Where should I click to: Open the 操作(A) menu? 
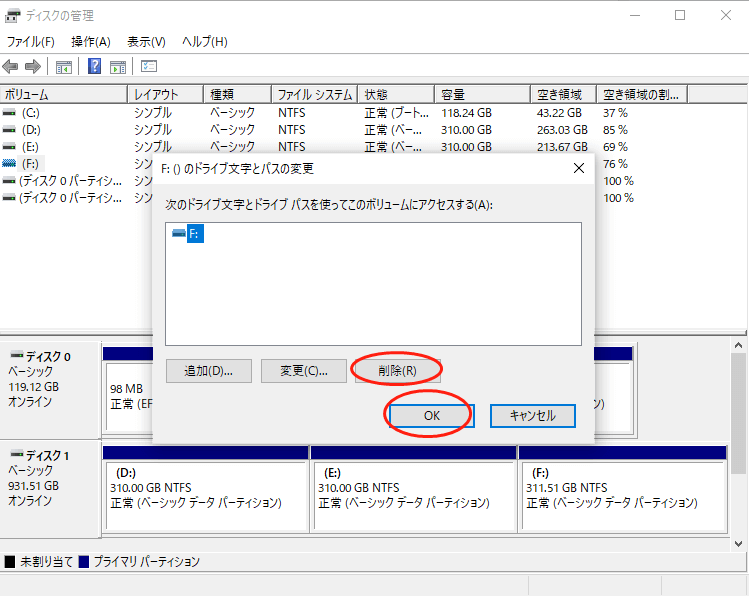[x=91, y=42]
